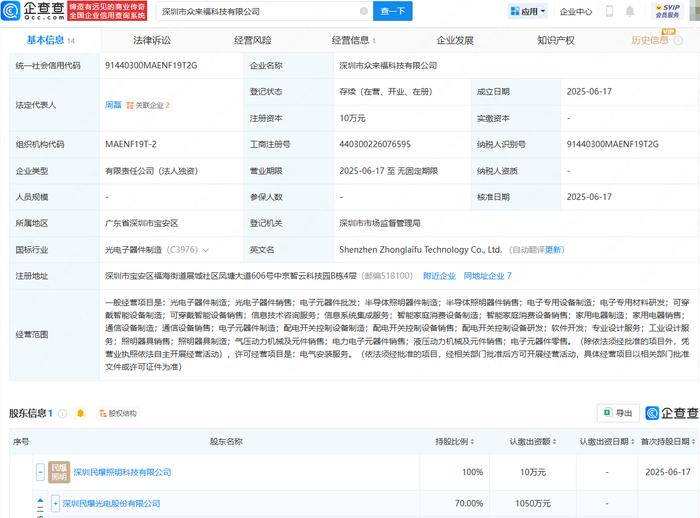Open the 股权结构 chart

[x=118, y=414]
